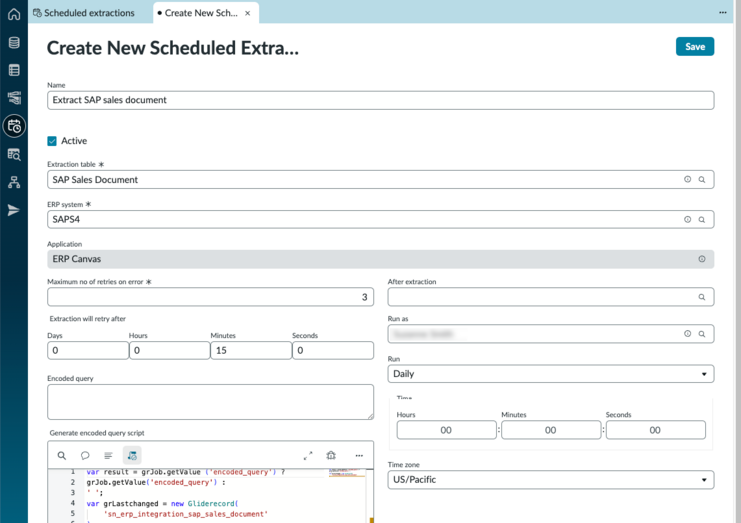Click the retry Minutes field showing 15
741x523 pixels.
click(x=251, y=351)
